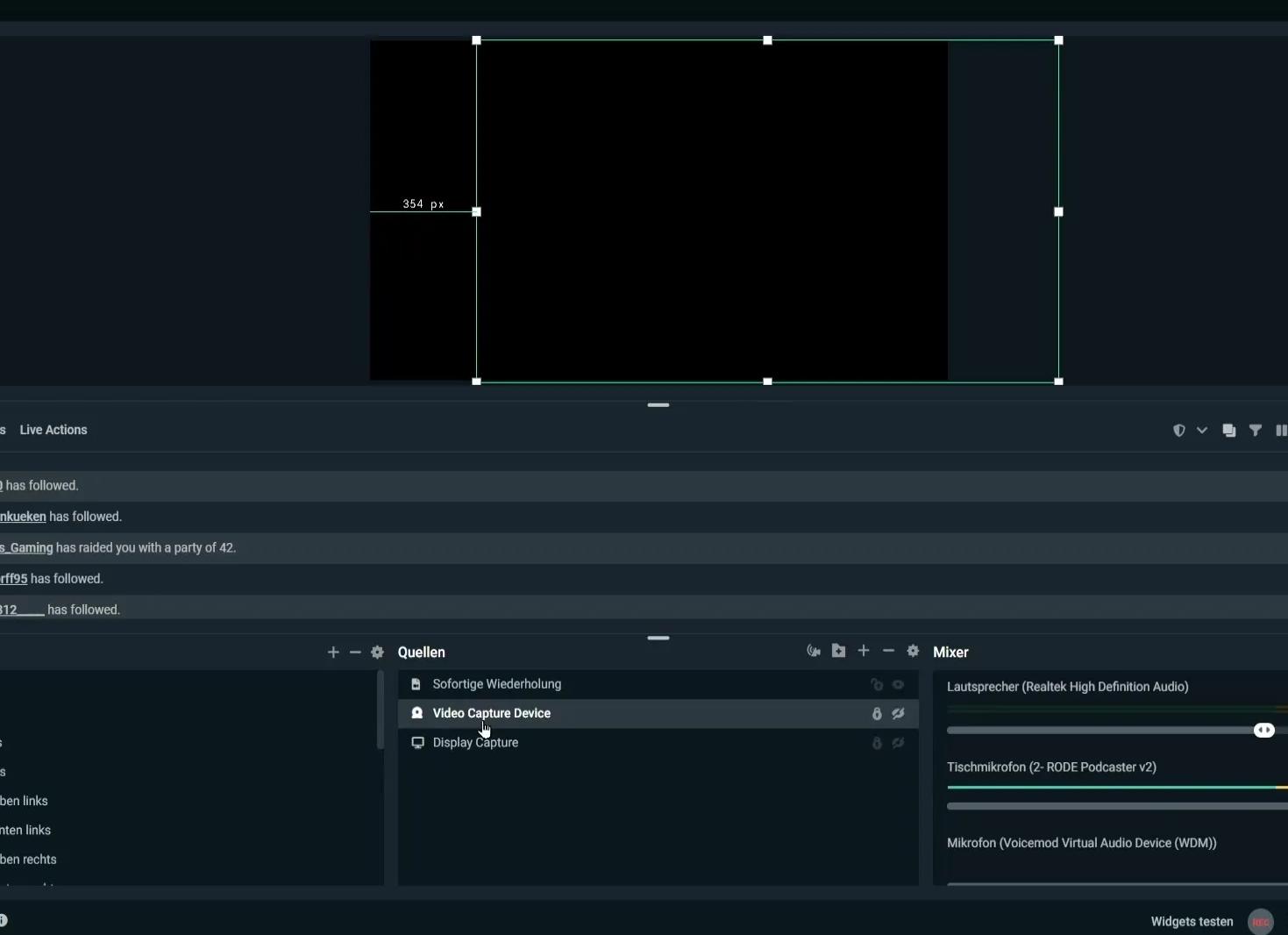Show the Video Capture Device source
Image resolution: width=1288 pixels, height=935 pixels.
click(899, 714)
